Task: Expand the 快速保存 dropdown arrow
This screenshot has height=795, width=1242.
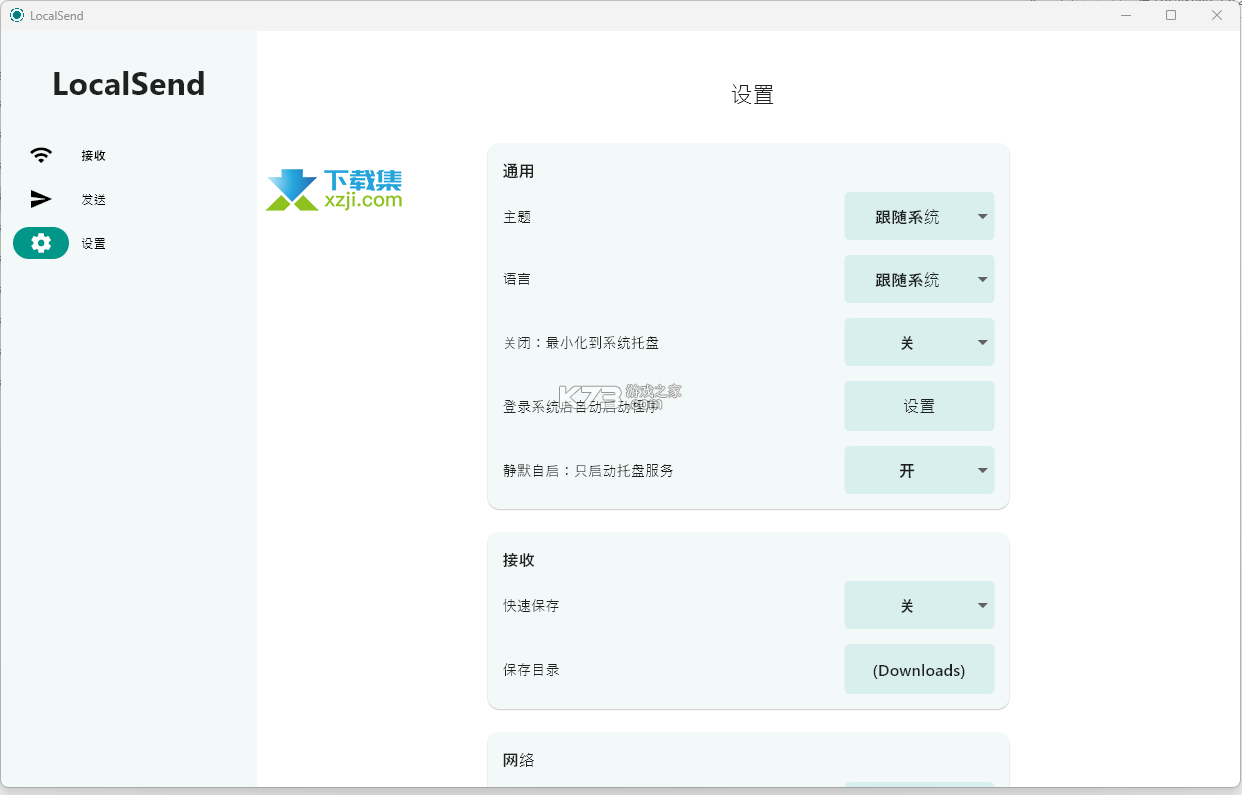Action: (982, 605)
